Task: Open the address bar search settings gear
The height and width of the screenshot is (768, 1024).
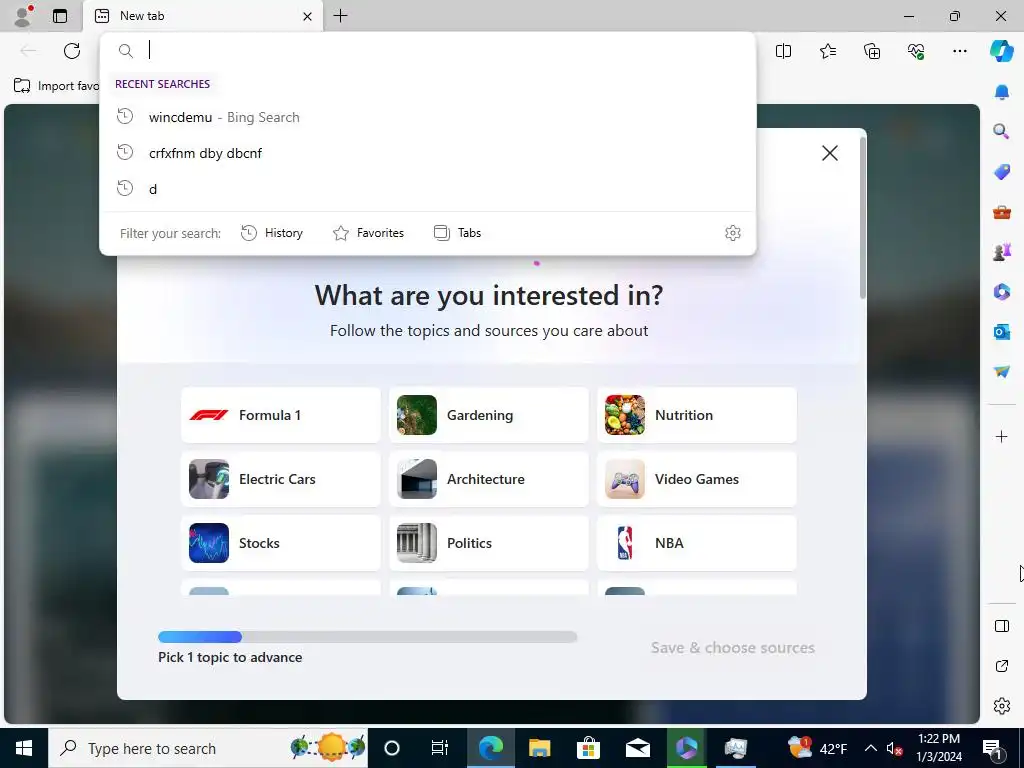Action: click(x=733, y=233)
